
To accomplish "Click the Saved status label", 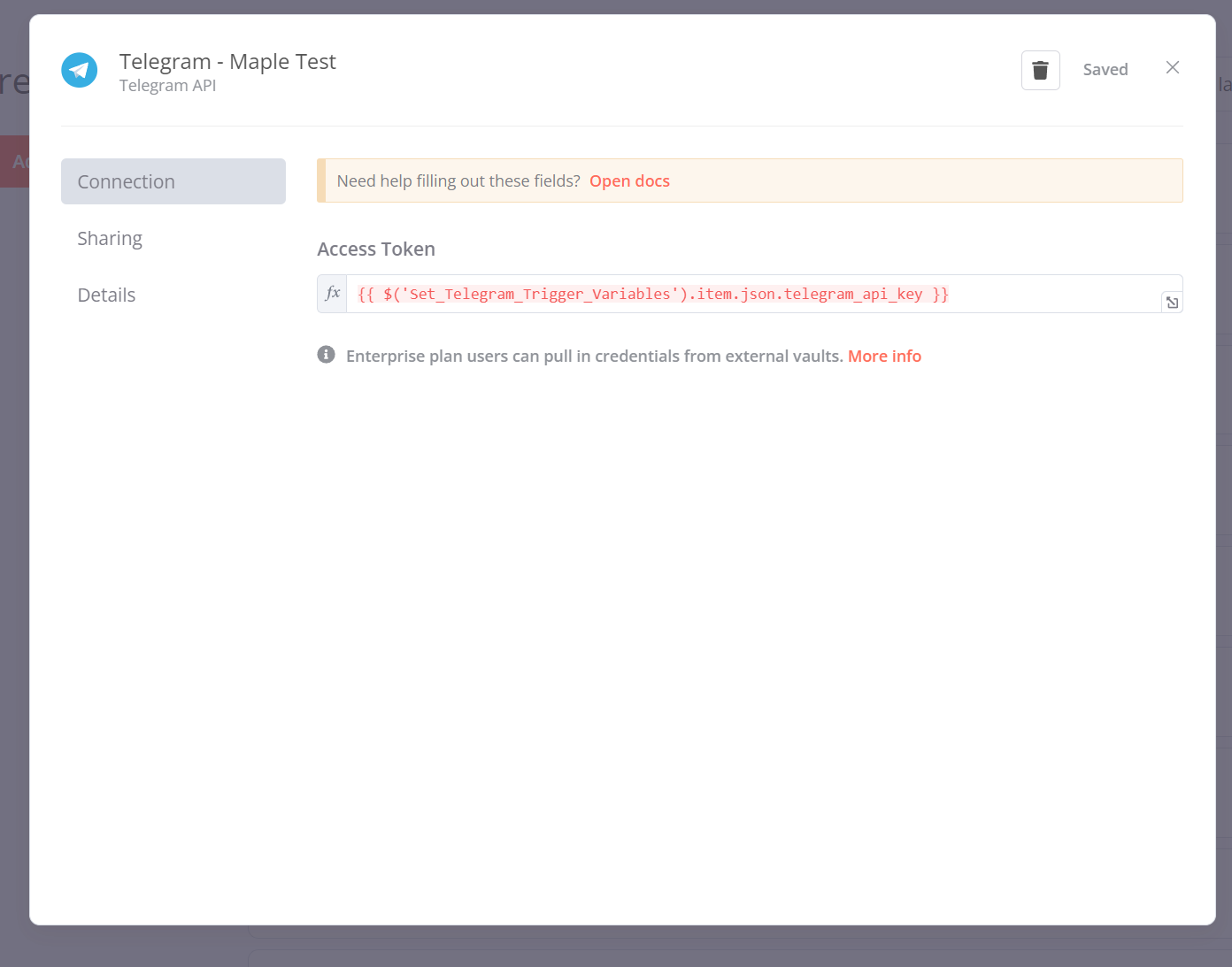I will [x=1105, y=70].
